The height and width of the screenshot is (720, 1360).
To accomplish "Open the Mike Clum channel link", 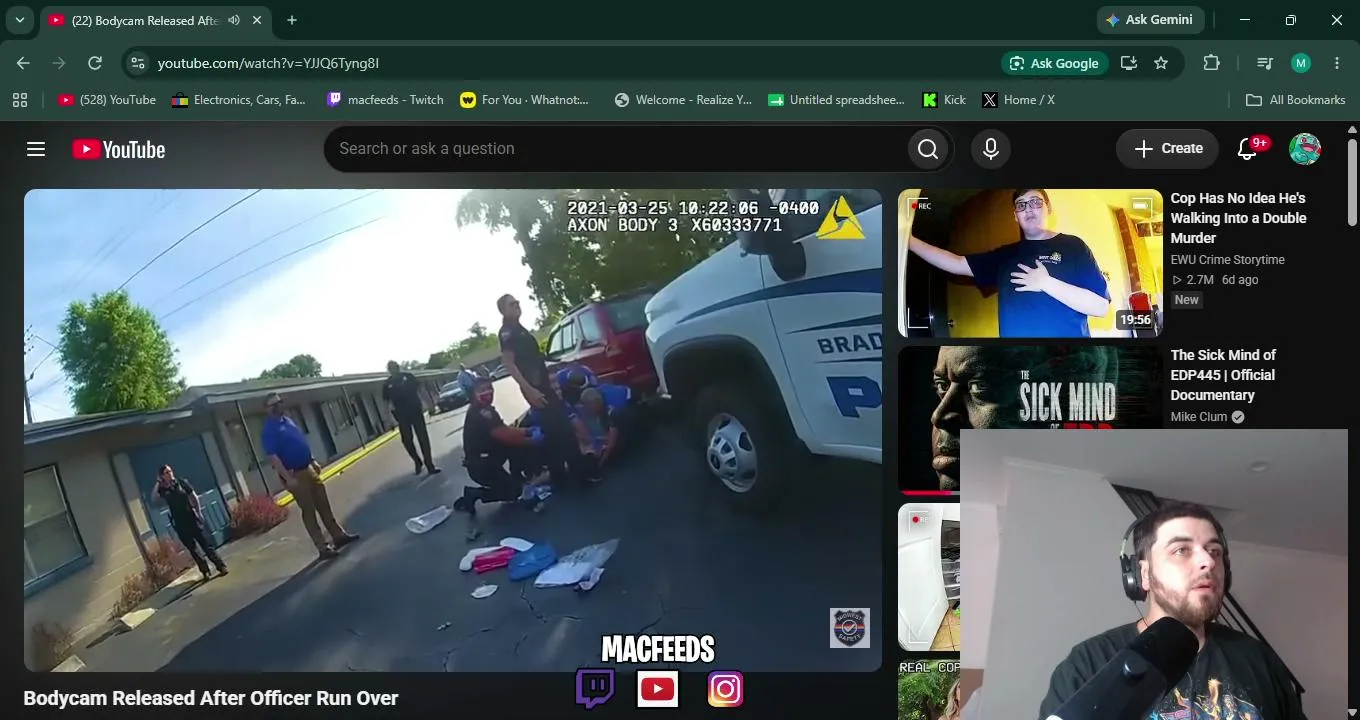I will [1199, 417].
